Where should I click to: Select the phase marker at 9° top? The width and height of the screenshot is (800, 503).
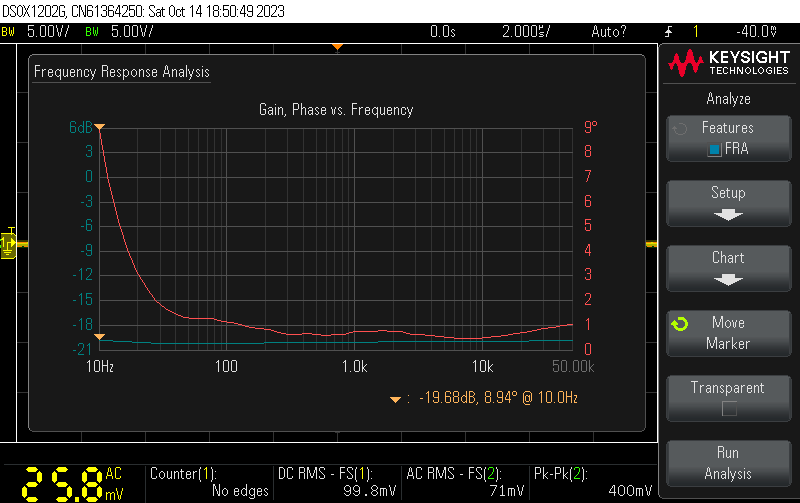coord(99,127)
